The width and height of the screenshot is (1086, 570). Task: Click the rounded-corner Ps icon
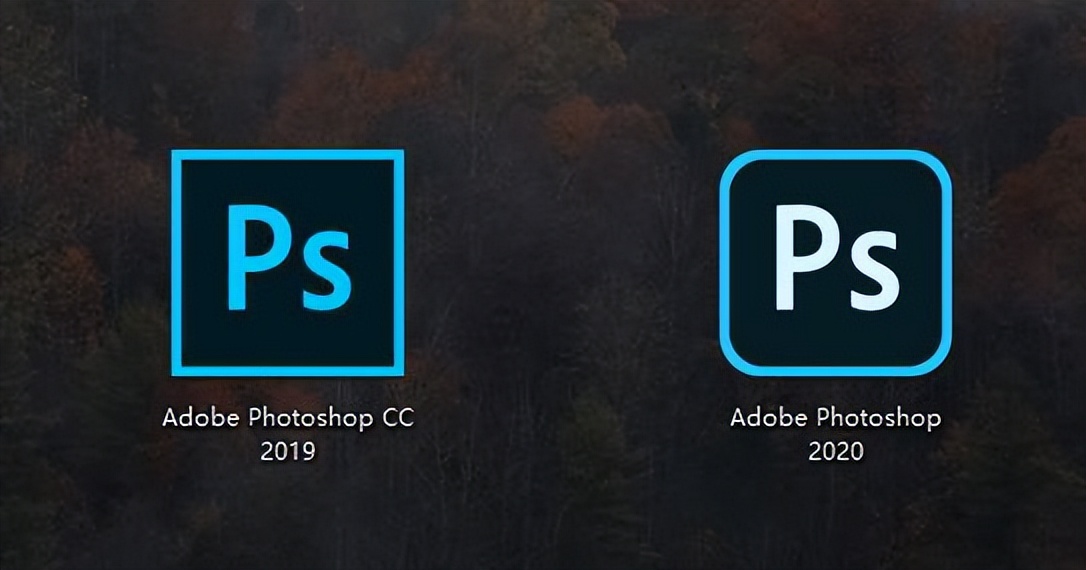835,263
